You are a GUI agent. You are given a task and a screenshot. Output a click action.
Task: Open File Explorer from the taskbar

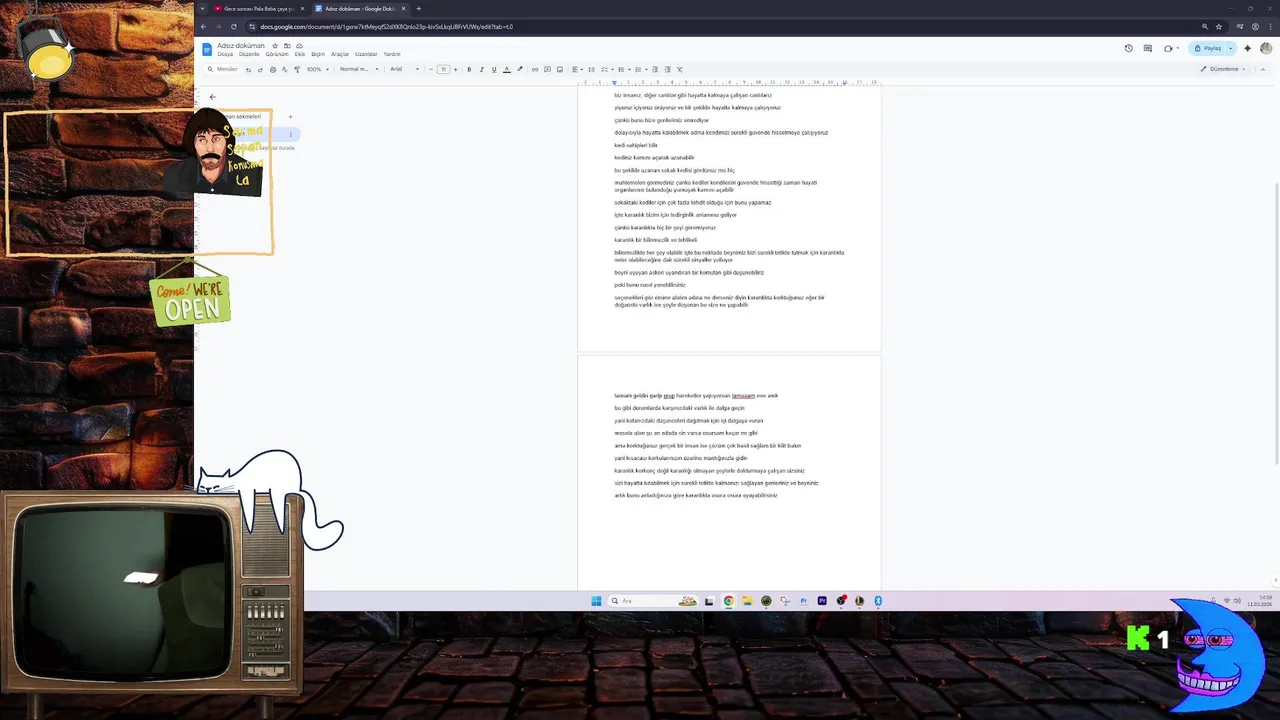click(x=747, y=601)
